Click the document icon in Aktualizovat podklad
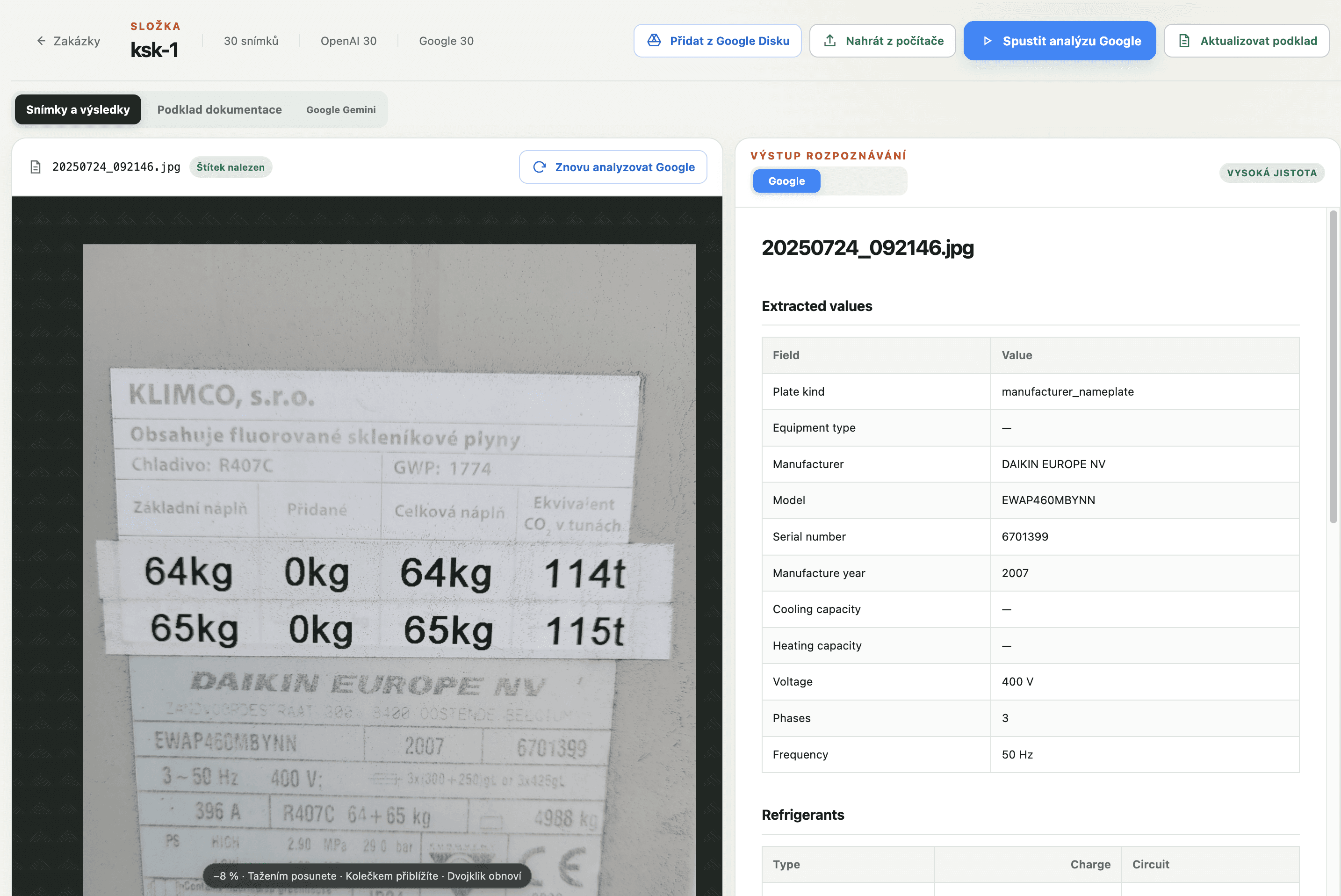This screenshot has height=896, width=1341. pos(1184,41)
